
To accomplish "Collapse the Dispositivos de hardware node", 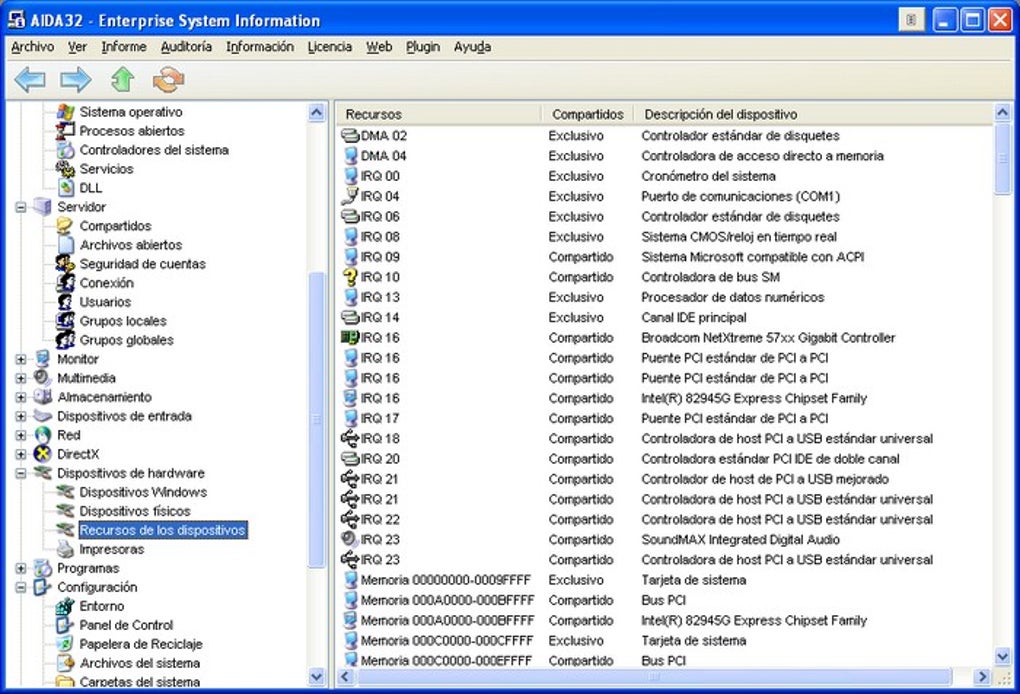I will pyautogui.click(x=21, y=473).
